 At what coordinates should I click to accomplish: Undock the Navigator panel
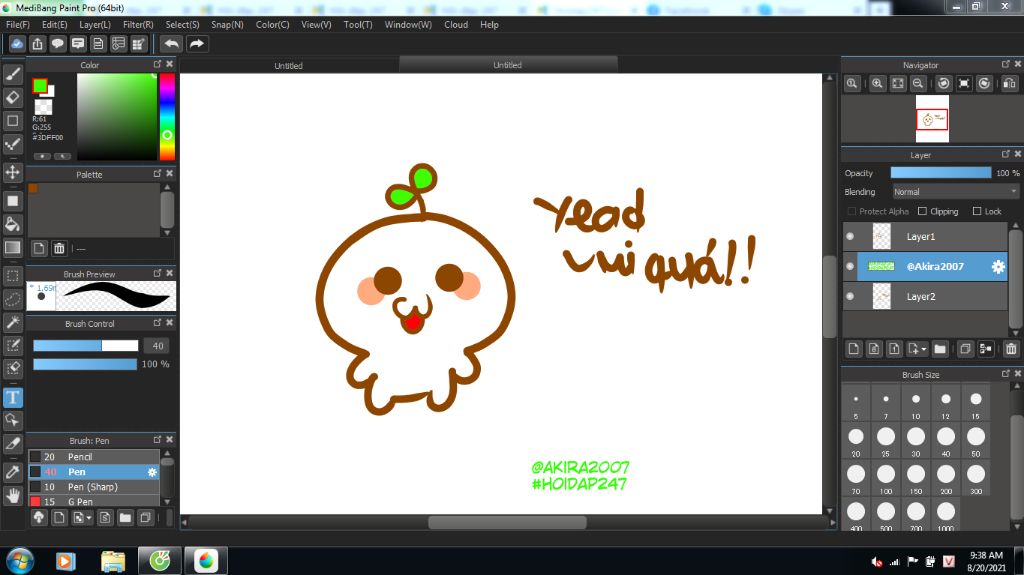pos(1006,64)
